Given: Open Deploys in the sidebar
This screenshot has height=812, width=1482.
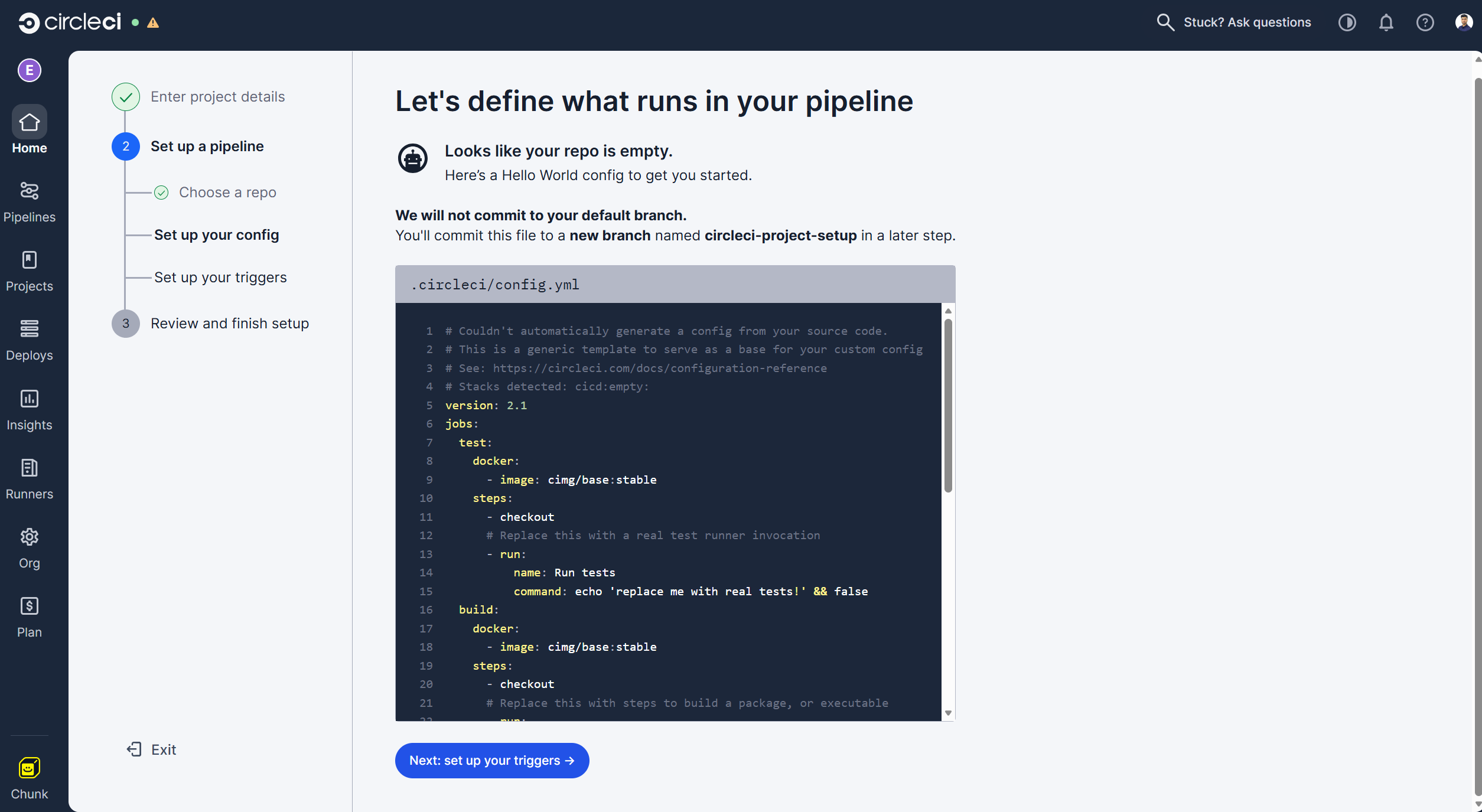Looking at the screenshot, I should pos(30,341).
